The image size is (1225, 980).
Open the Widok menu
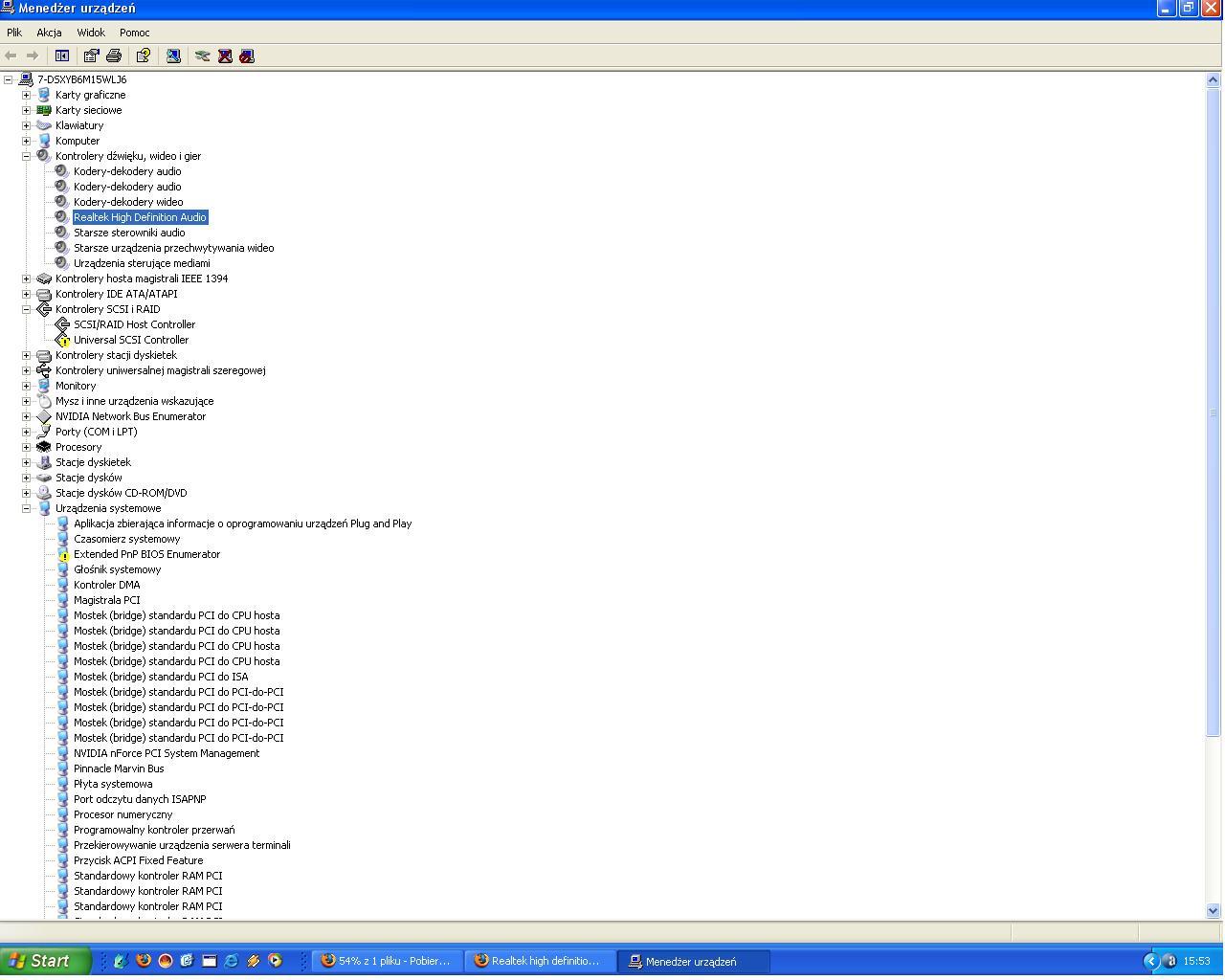(91, 33)
